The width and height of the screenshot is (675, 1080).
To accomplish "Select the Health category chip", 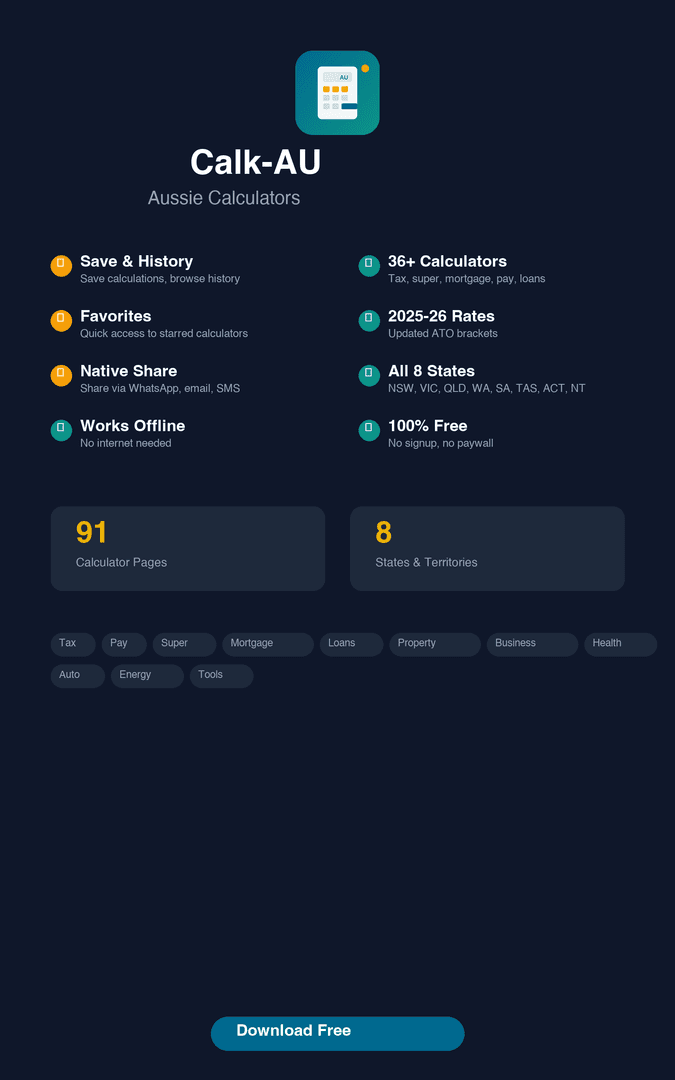I will (621, 645).
